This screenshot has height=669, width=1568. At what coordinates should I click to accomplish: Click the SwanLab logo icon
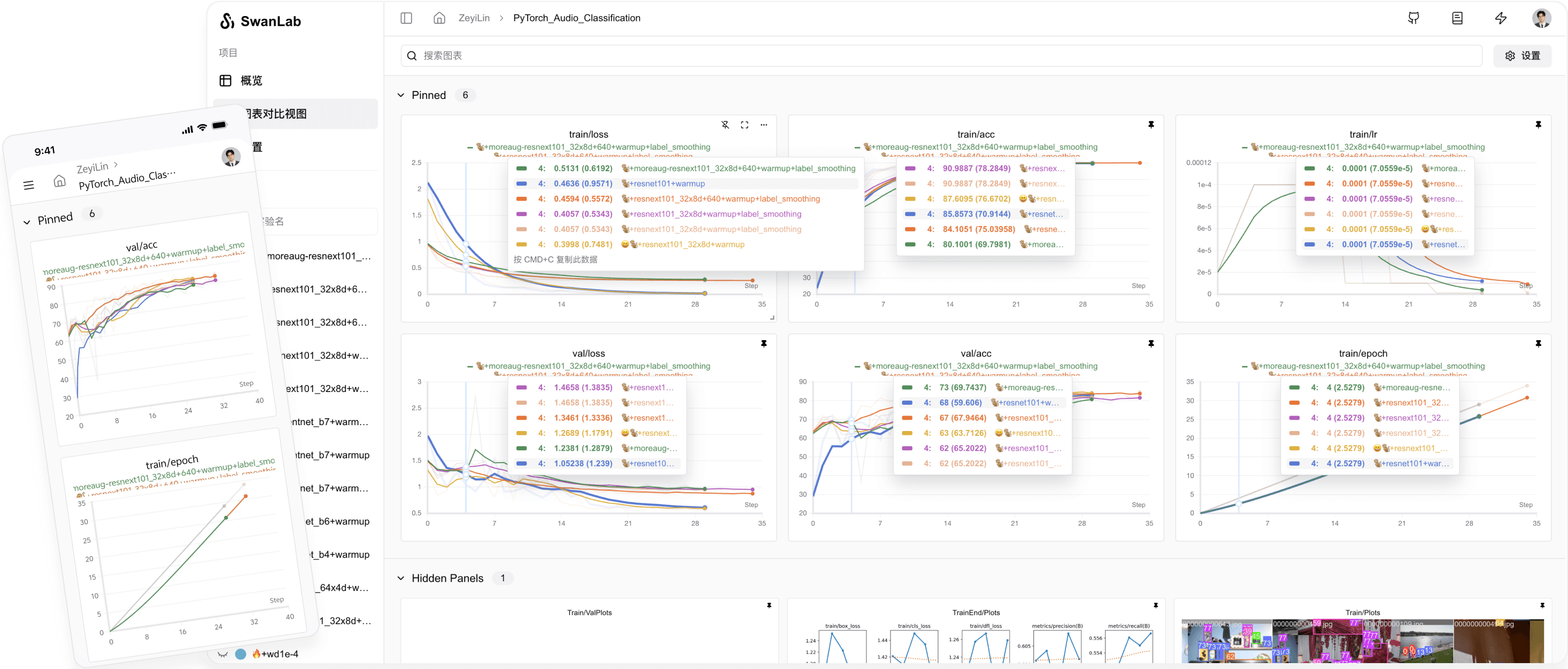point(227,21)
